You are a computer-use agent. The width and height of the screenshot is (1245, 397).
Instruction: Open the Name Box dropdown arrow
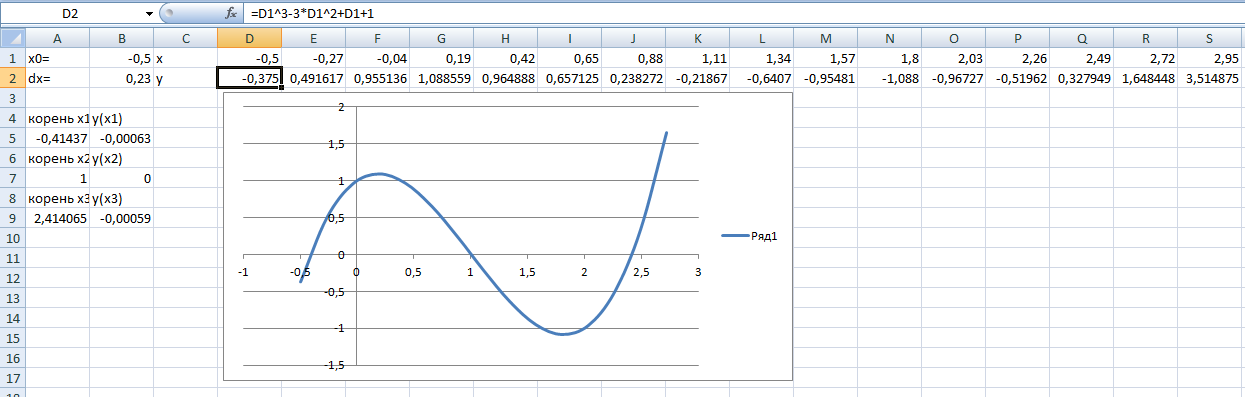[x=149, y=14]
